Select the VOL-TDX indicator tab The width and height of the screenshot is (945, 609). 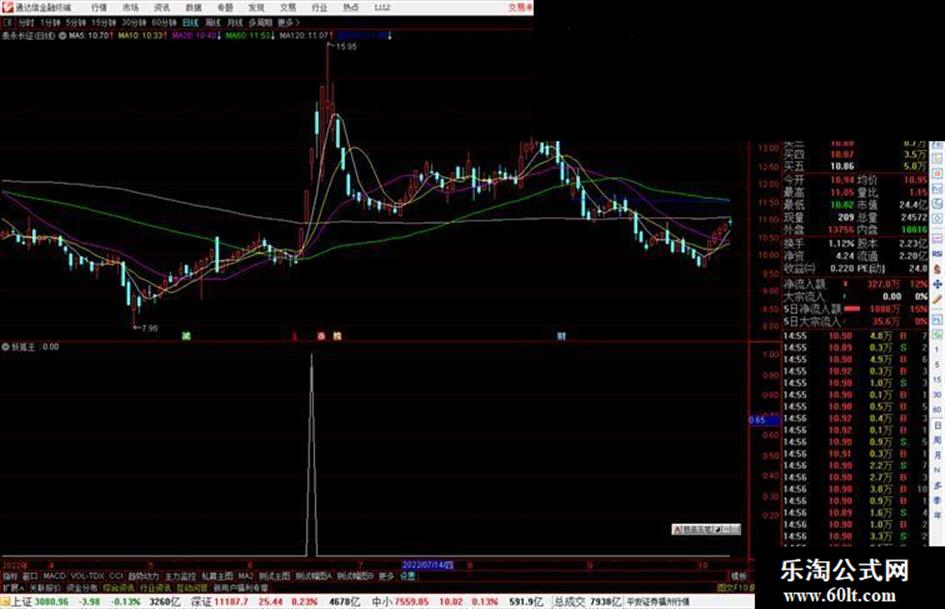point(87,576)
